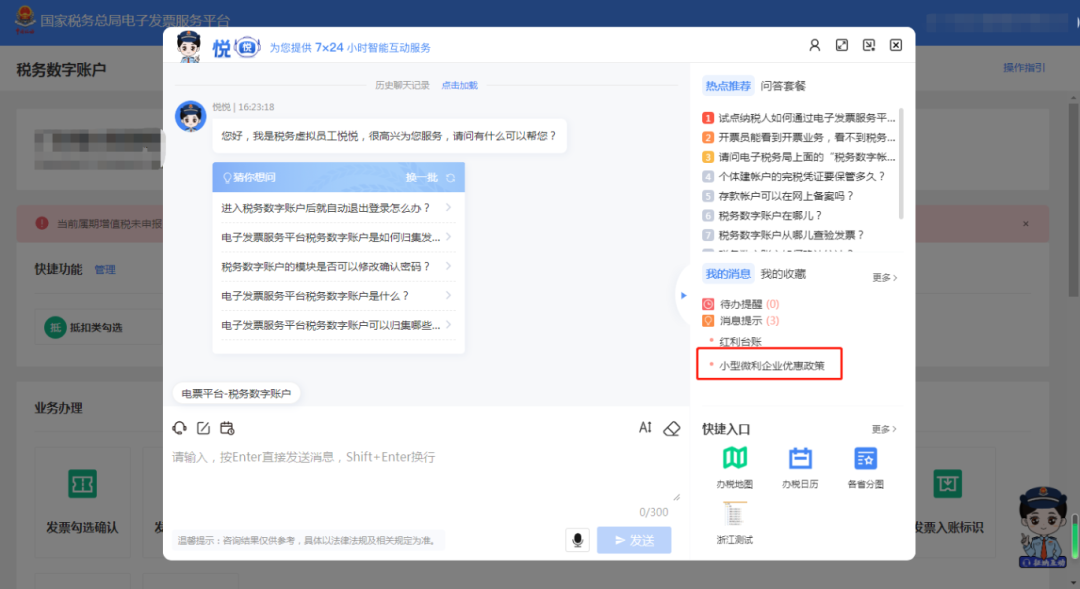The image size is (1080, 589).
Task: Open the feedback edit icon in chat toolbar
Action: [x=203, y=428]
